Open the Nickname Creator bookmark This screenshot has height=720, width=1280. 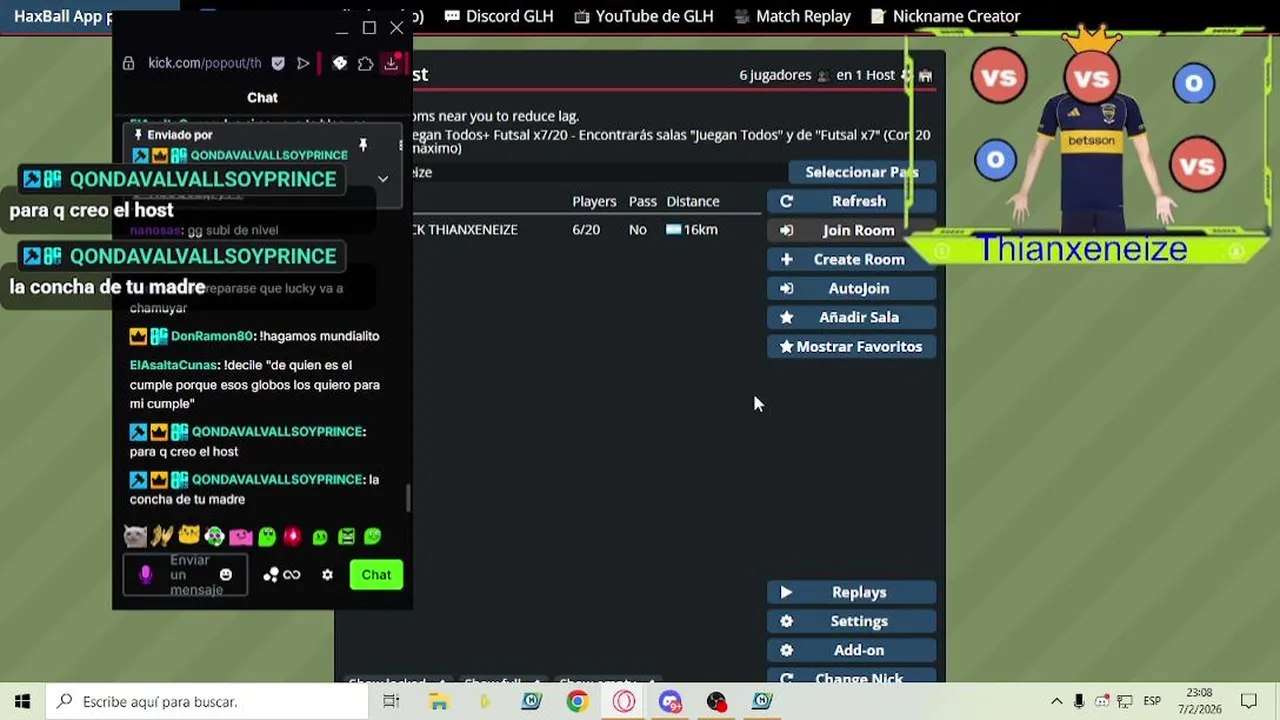[945, 16]
